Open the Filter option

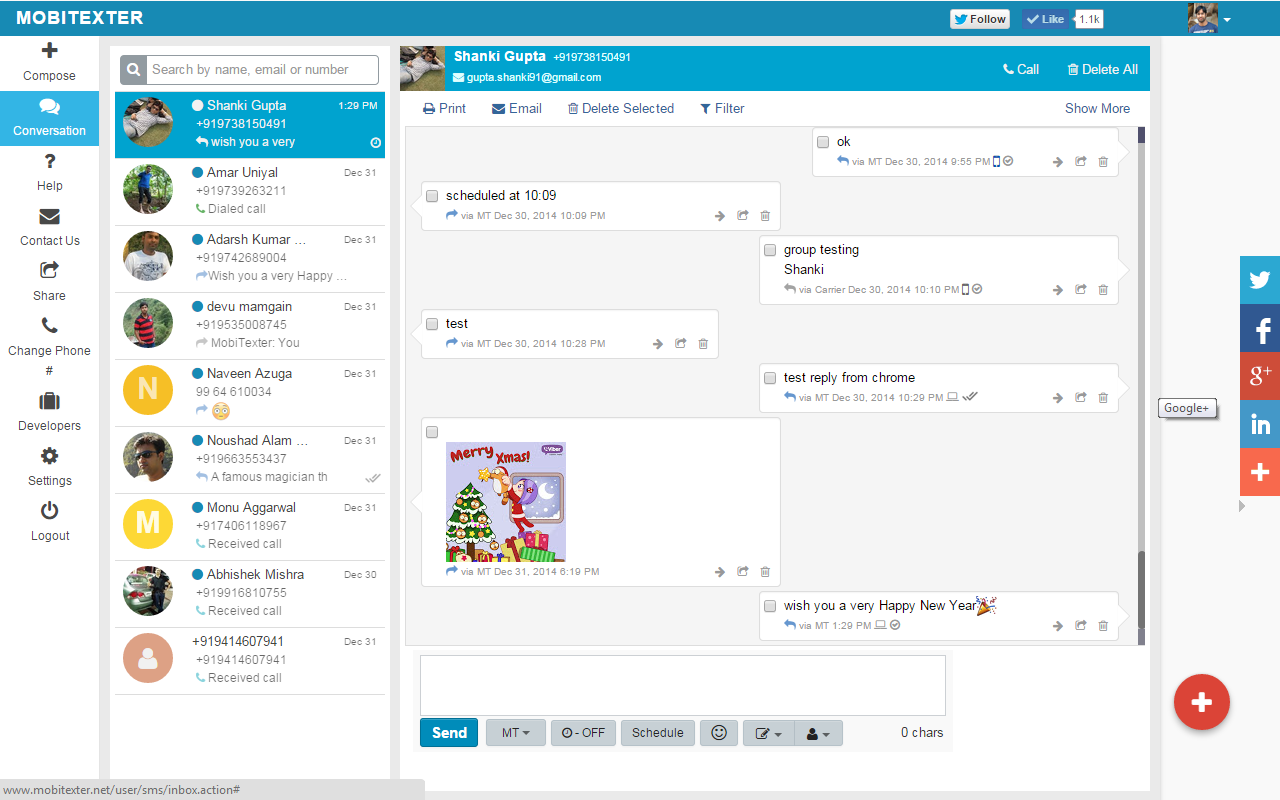(722, 108)
